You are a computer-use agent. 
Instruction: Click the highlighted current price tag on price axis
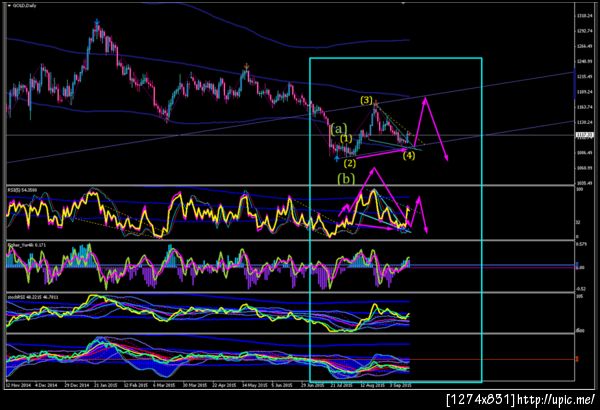[585, 135]
